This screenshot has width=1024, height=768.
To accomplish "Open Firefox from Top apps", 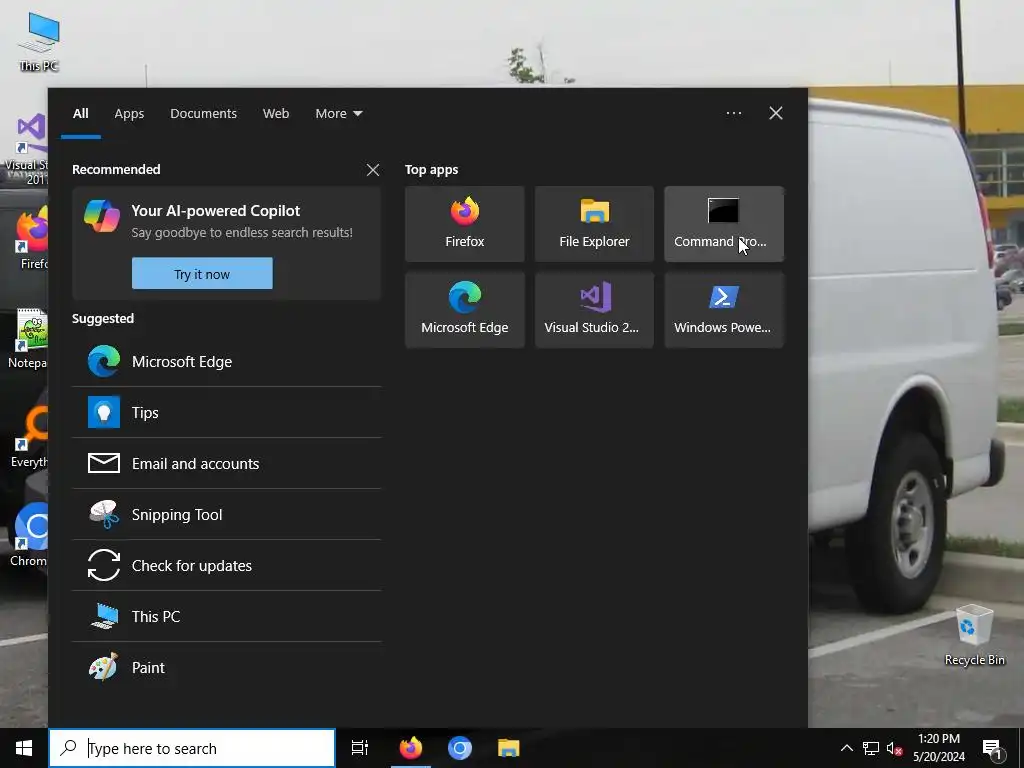I will tap(464, 224).
